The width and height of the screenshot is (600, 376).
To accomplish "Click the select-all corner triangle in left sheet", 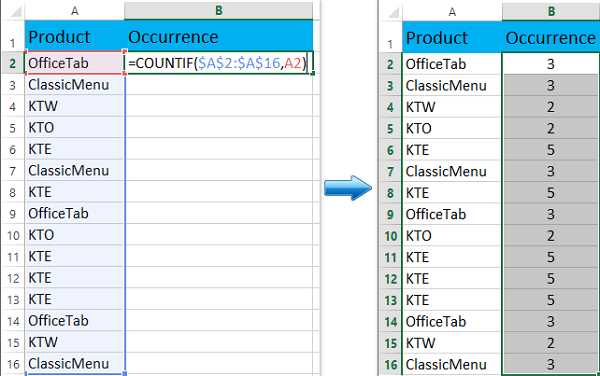I will 16,12.
